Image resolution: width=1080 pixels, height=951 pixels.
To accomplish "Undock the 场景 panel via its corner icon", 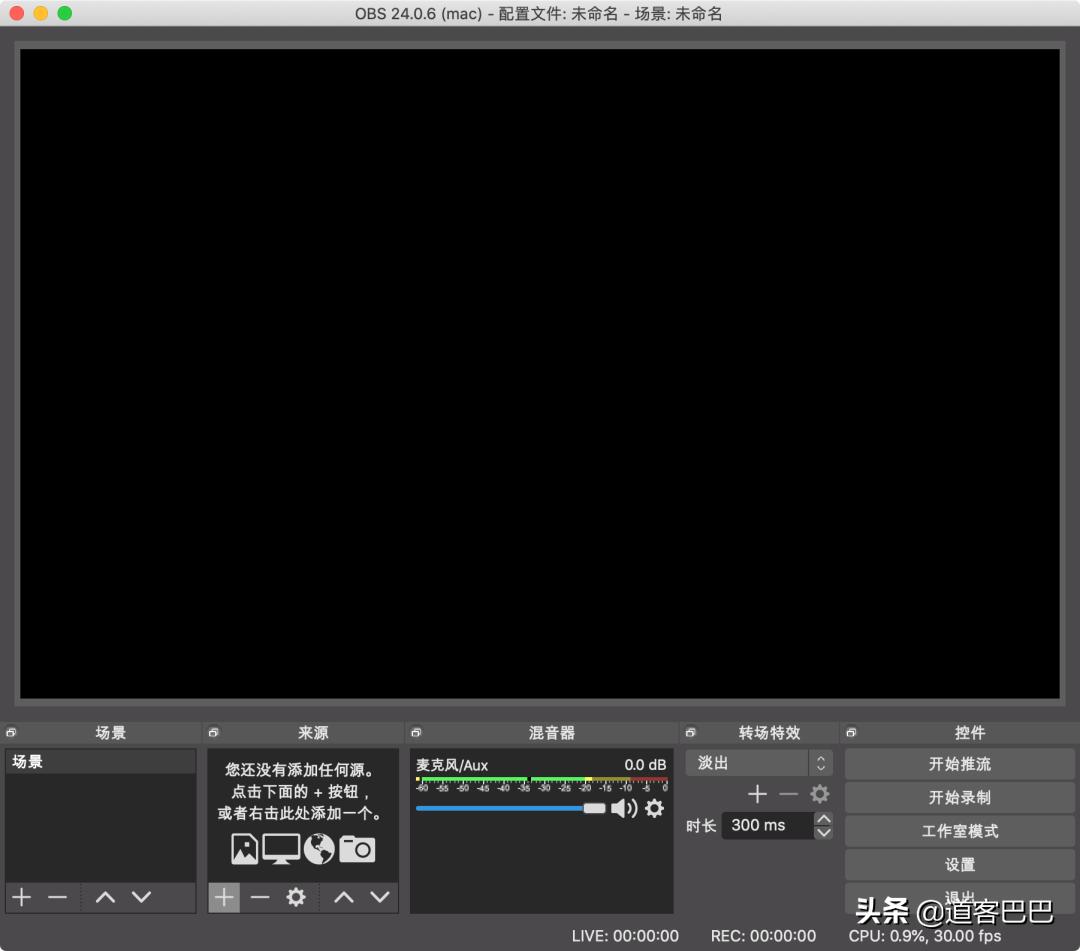I will [x=13, y=732].
